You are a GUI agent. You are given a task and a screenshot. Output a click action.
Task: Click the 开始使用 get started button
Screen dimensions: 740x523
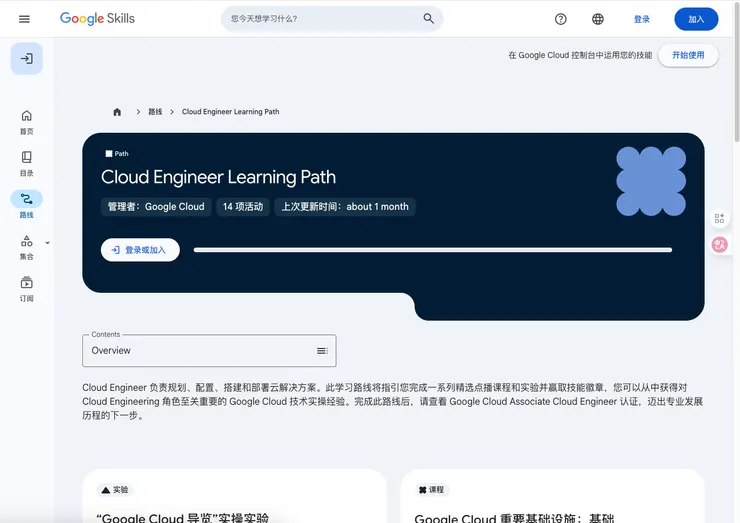pos(688,55)
